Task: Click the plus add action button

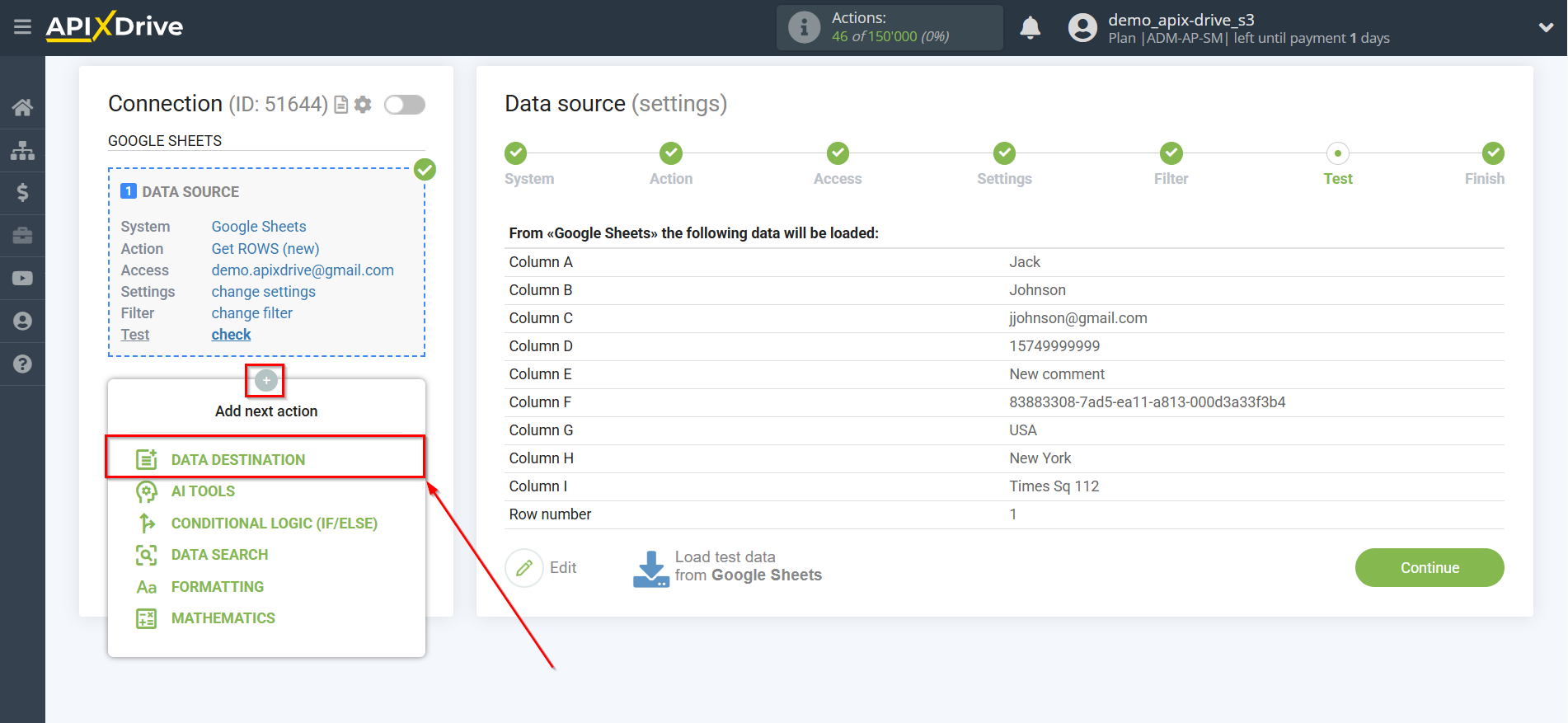Action: tap(265, 380)
